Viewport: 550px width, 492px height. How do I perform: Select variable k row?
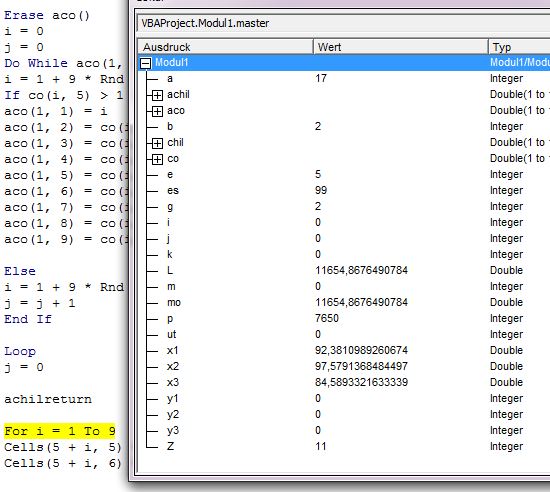pyautogui.click(x=344, y=255)
